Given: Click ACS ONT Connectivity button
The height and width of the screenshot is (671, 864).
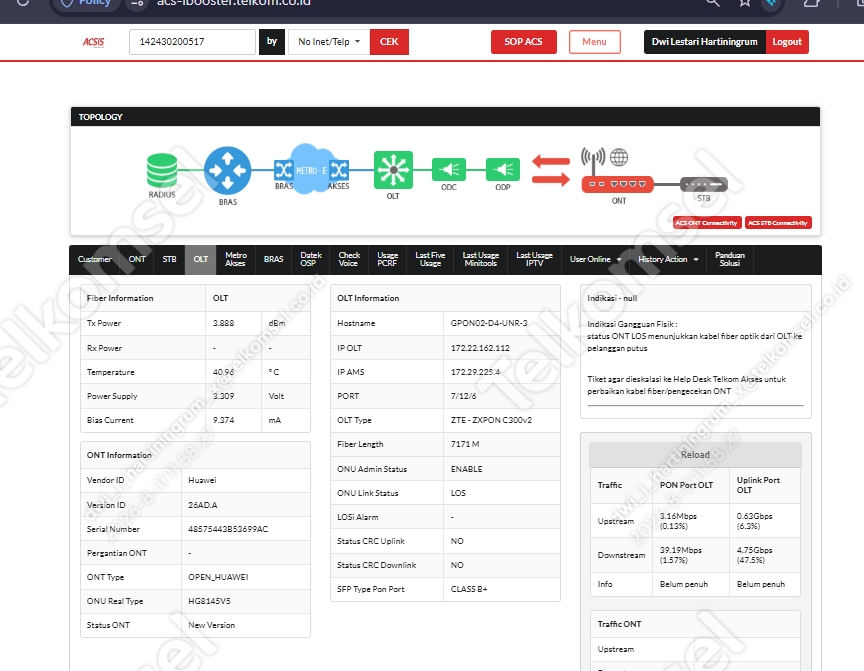Looking at the screenshot, I should point(706,223).
